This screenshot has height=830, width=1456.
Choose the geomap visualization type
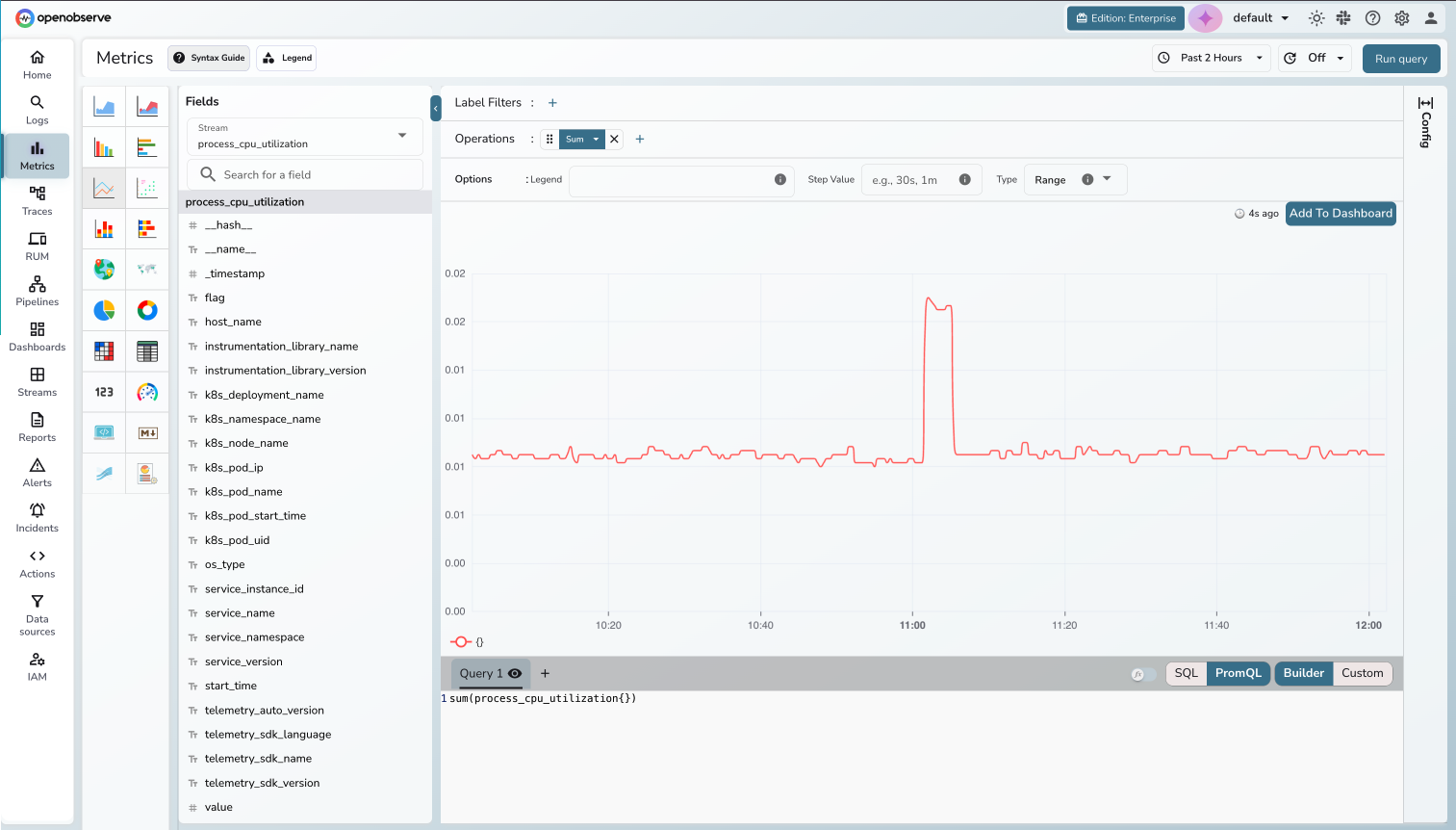[103, 269]
